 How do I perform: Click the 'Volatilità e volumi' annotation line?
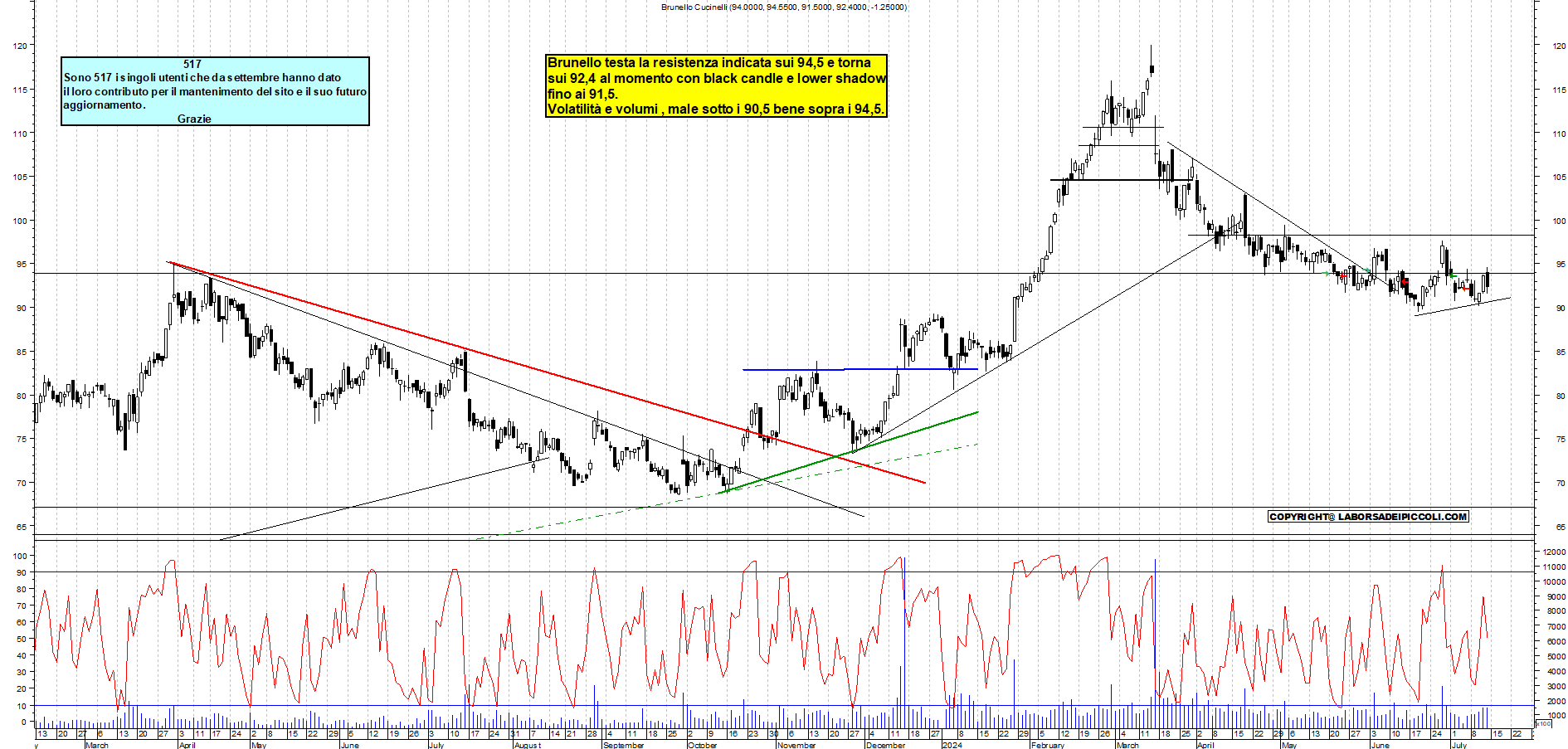716,109
